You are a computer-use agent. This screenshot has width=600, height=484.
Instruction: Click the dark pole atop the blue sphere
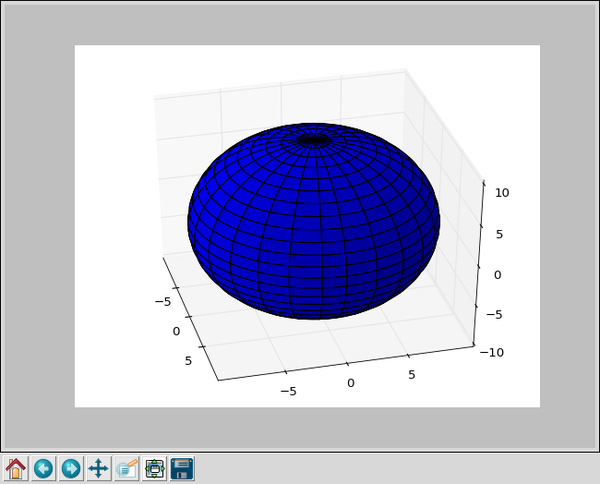pyautogui.click(x=314, y=141)
